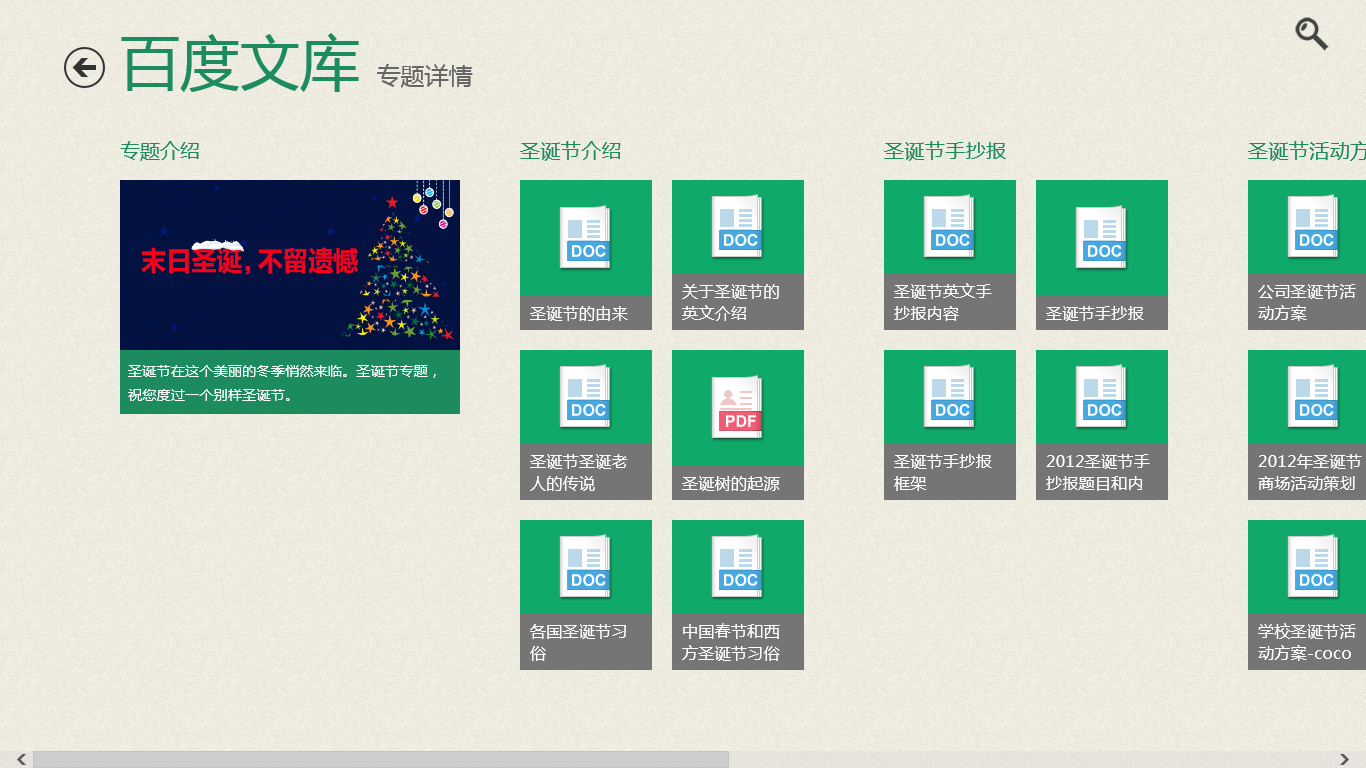Open DOC icon for 圣诞节手抄报

(x=1101, y=238)
